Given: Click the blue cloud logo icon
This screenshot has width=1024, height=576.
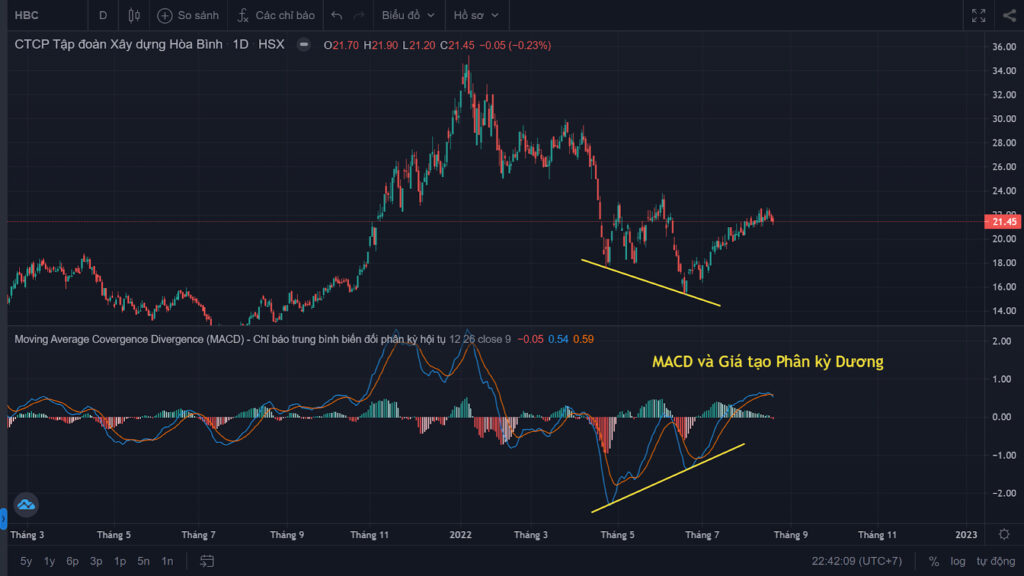Looking at the screenshot, I should (x=26, y=505).
